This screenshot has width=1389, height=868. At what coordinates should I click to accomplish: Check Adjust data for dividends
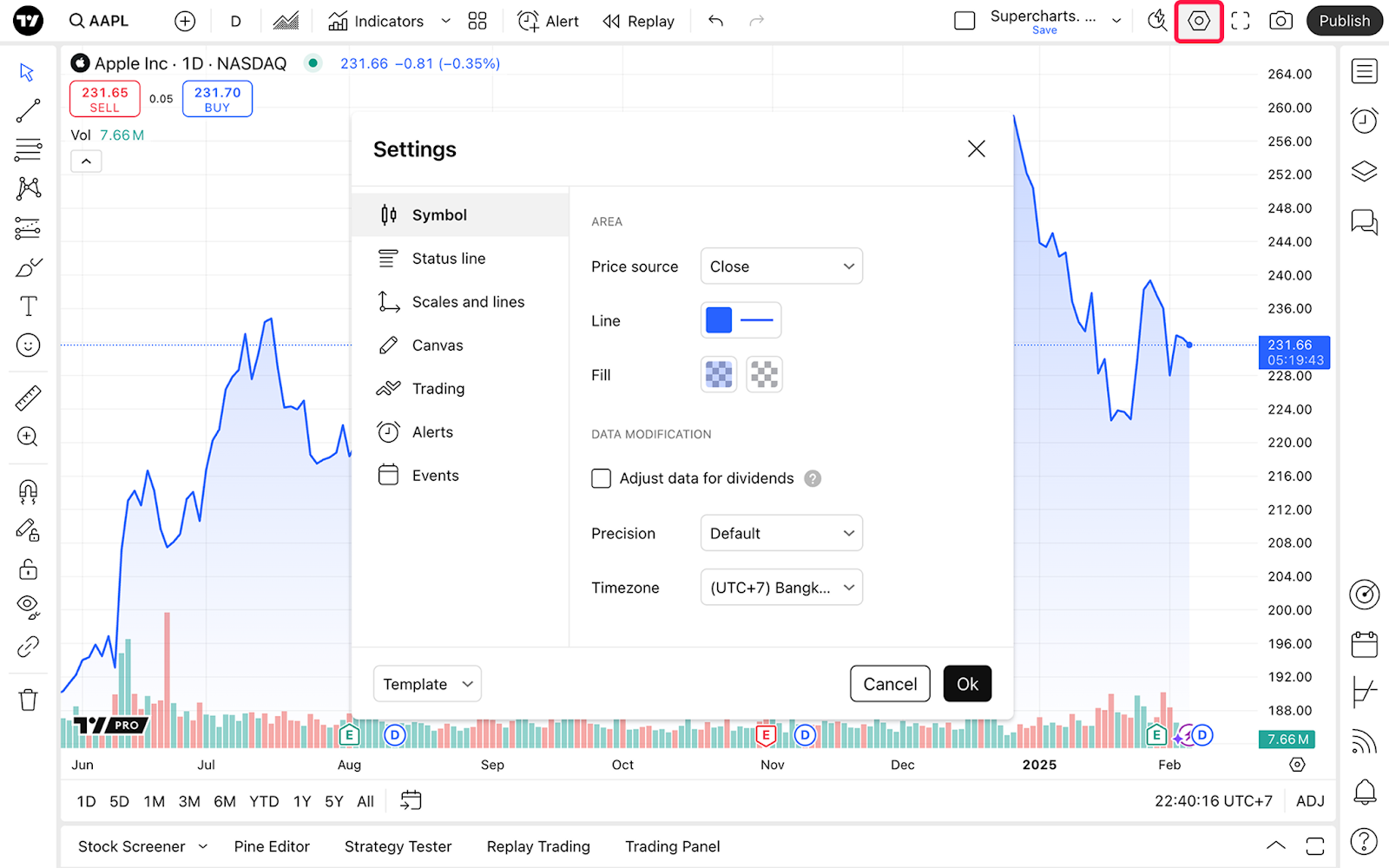(x=601, y=478)
